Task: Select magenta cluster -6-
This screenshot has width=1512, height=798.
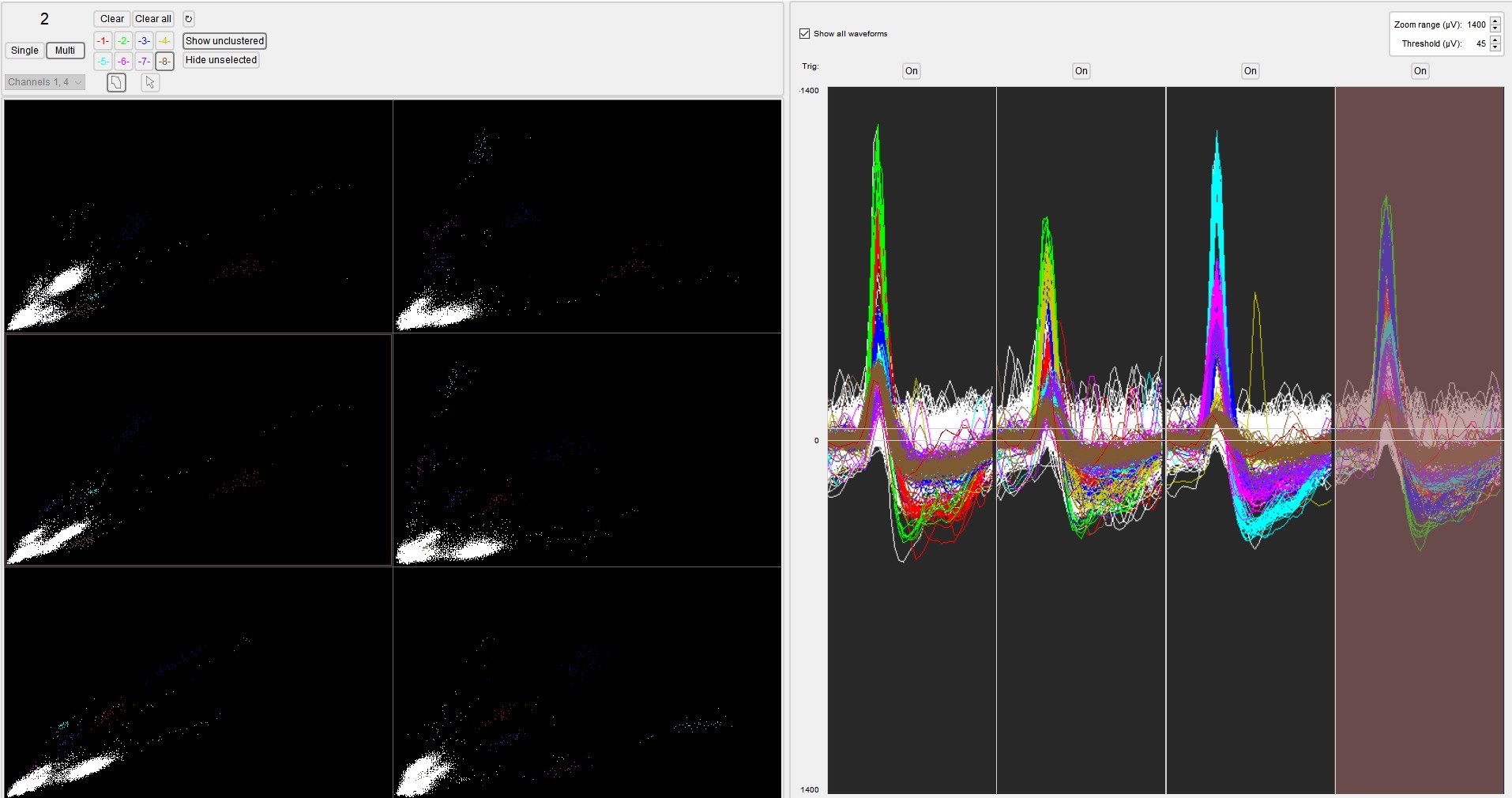Action: click(123, 61)
